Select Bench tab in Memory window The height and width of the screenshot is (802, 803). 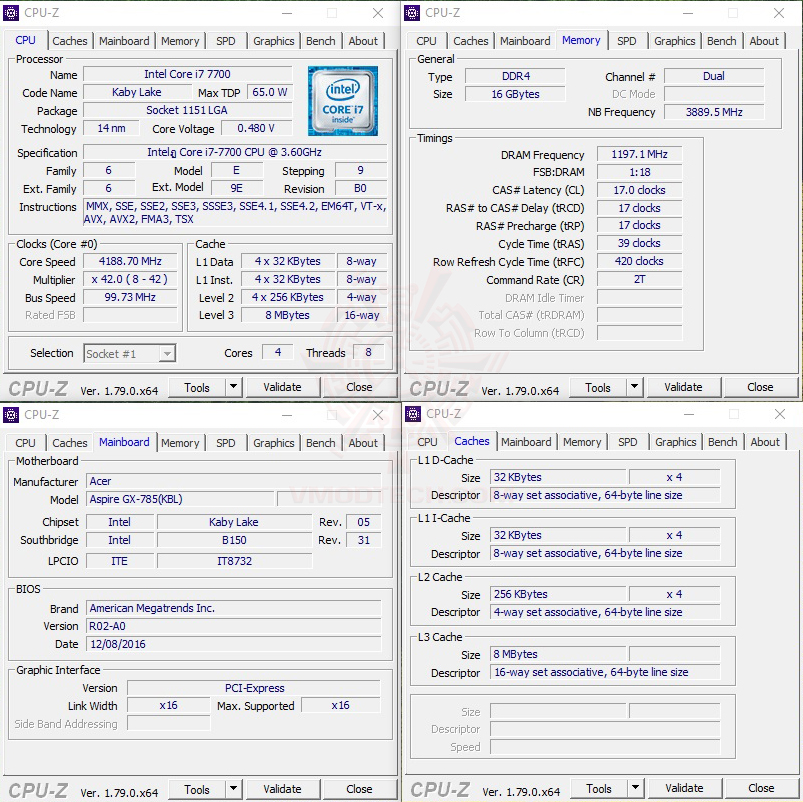[722, 41]
